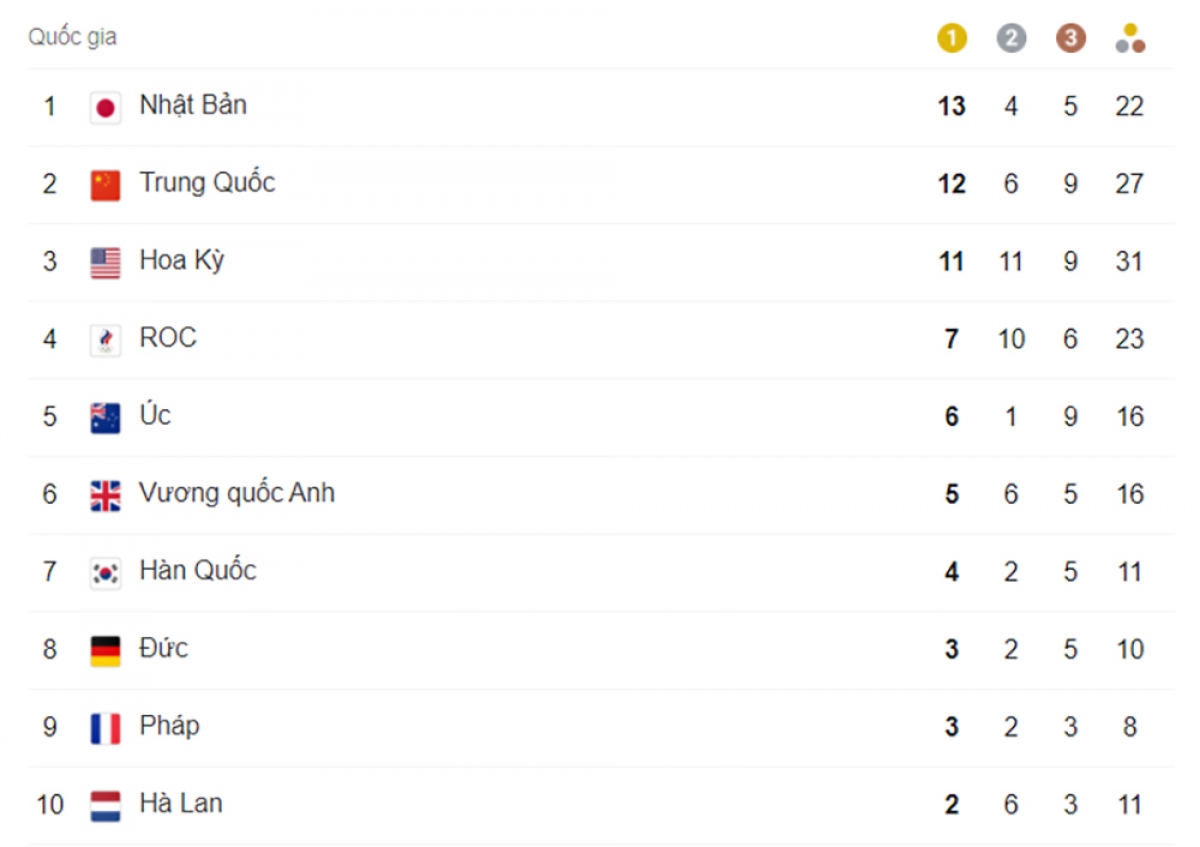Viewport: 1200px width, 847px height.
Task: Click the Netherlands flag icon
Action: (x=105, y=805)
